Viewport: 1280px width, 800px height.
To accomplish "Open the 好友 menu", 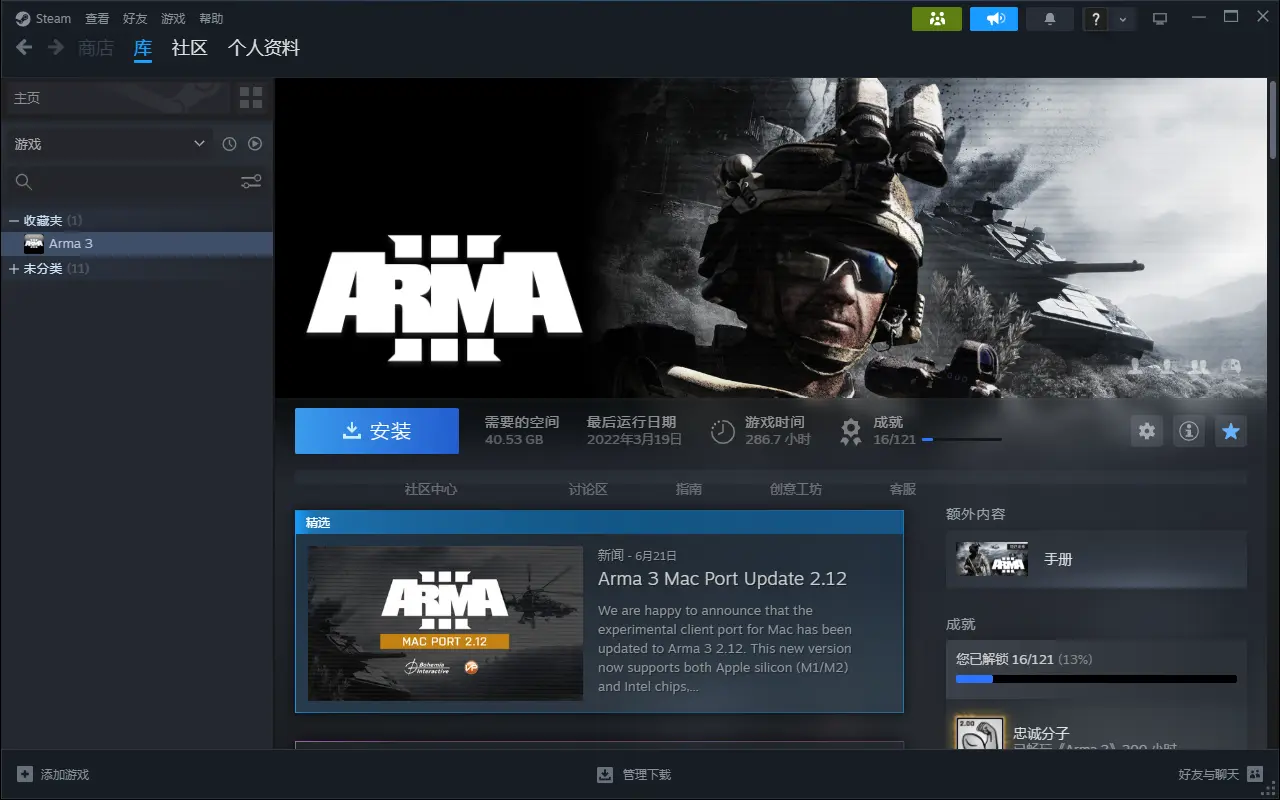I will click(x=135, y=19).
